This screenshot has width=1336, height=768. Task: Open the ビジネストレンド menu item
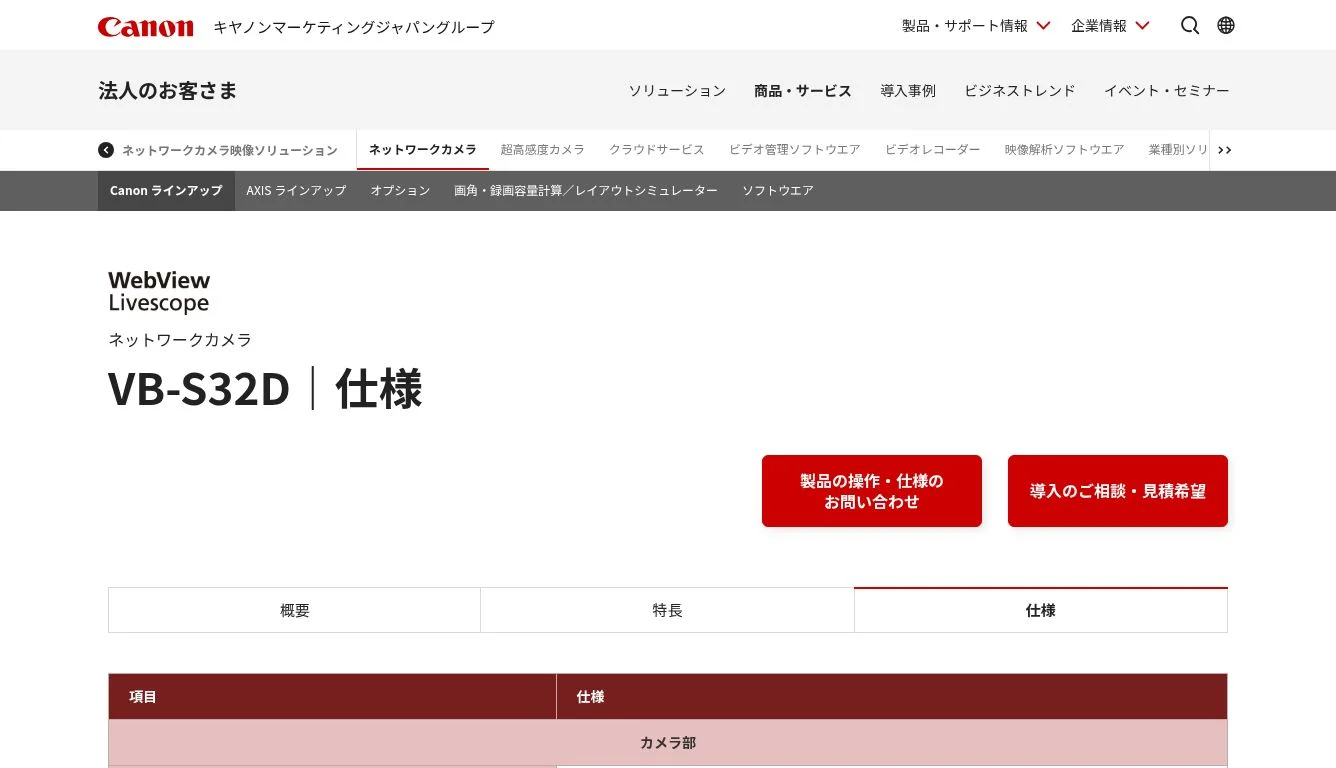[1020, 91]
